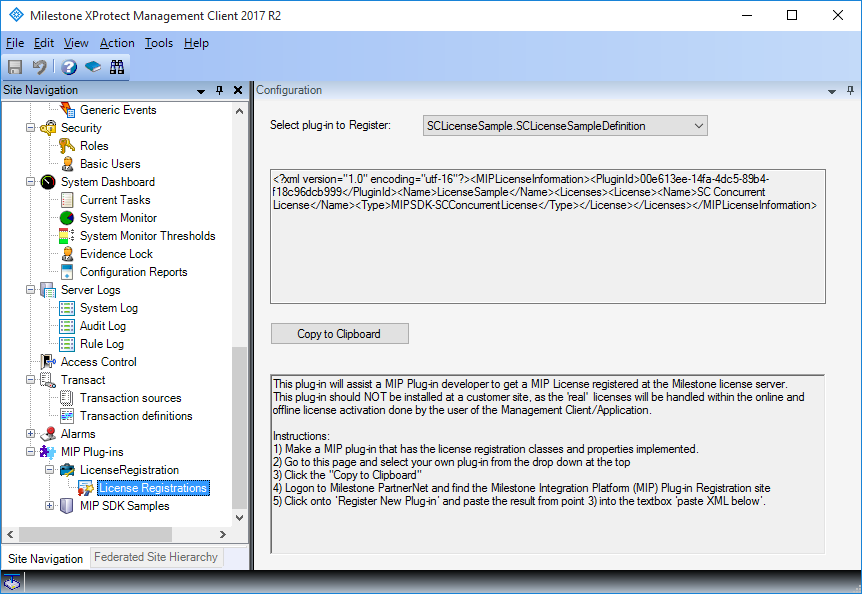Screen dimensions: 862x594
Task: Click the Roles icon
Action: point(67,146)
